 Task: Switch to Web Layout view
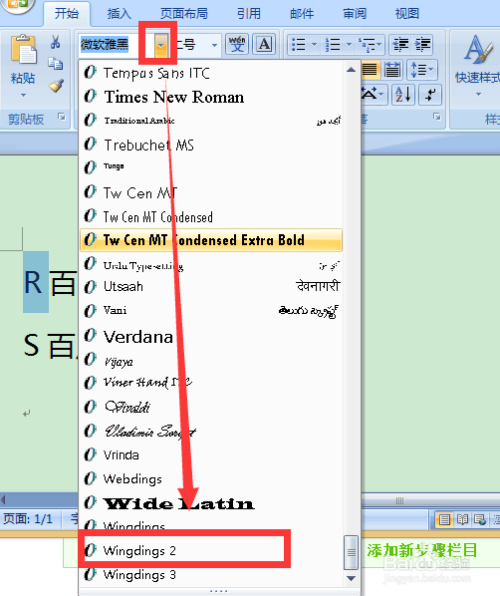(480, 519)
